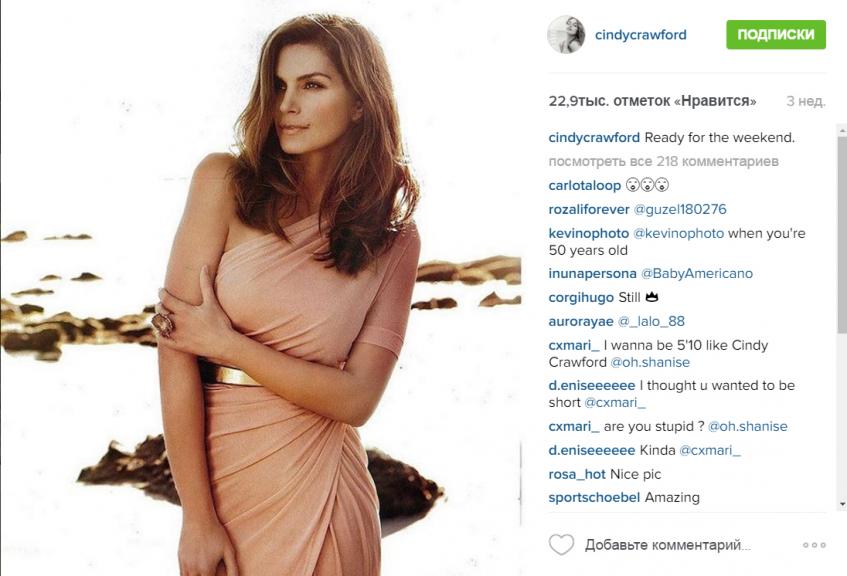Click scrollbar down arrow in comments
Image resolution: width=847 pixels, height=576 pixels.
[x=842, y=504]
